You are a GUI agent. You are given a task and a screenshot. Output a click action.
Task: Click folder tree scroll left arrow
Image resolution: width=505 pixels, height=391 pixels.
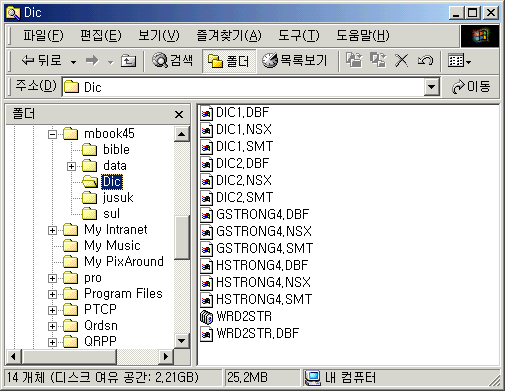pyautogui.click(x=13, y=357)
